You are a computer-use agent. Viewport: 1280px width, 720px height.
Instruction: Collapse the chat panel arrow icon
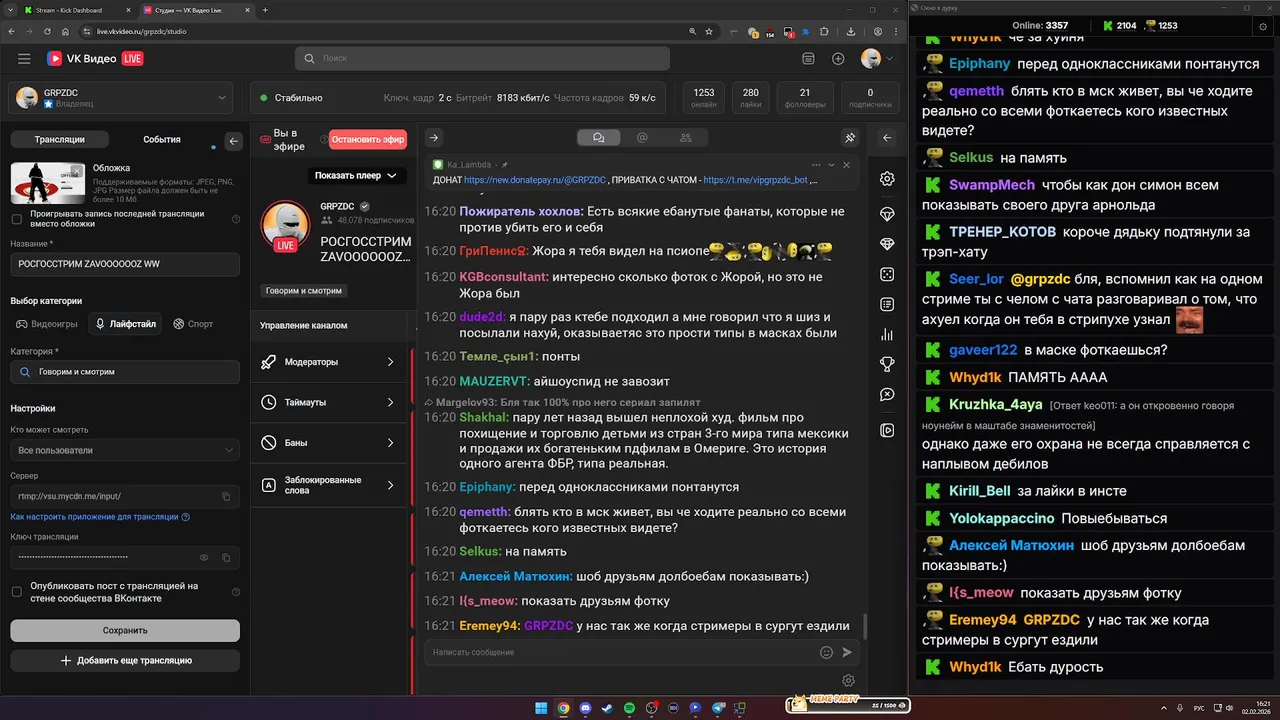click(434, 138)
